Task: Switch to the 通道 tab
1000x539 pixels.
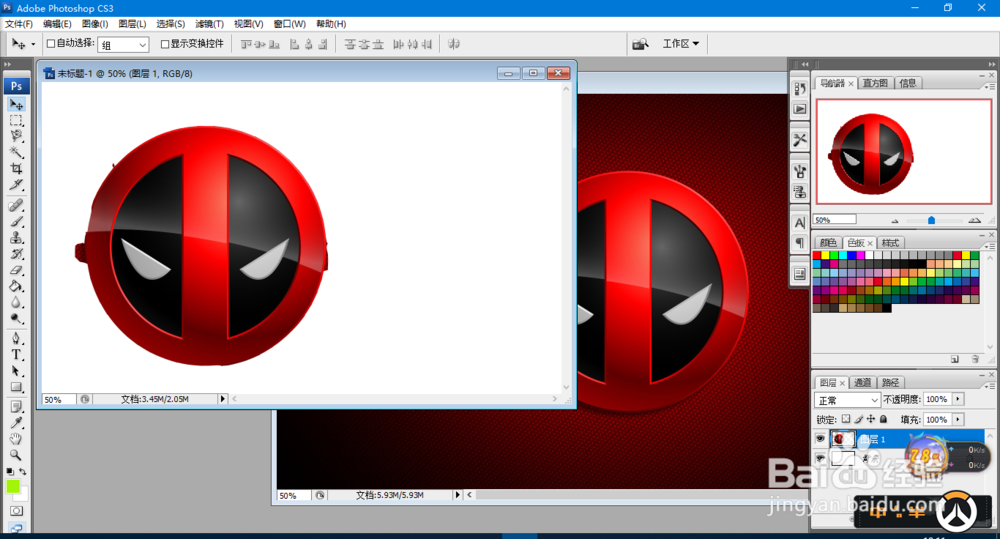Action: [862, 382]
